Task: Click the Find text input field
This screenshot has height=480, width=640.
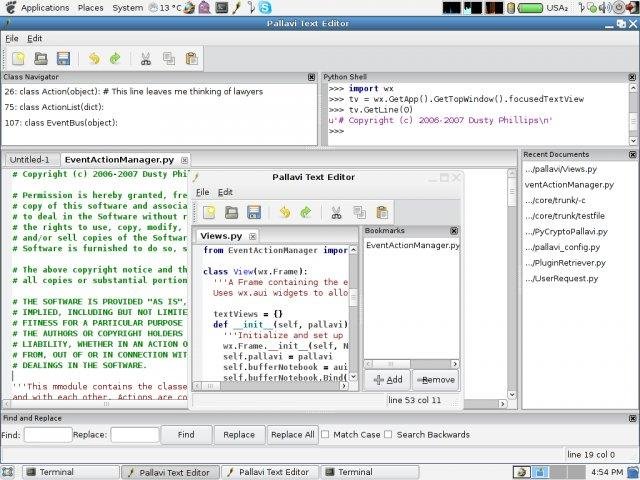Action: coord(48,435)
